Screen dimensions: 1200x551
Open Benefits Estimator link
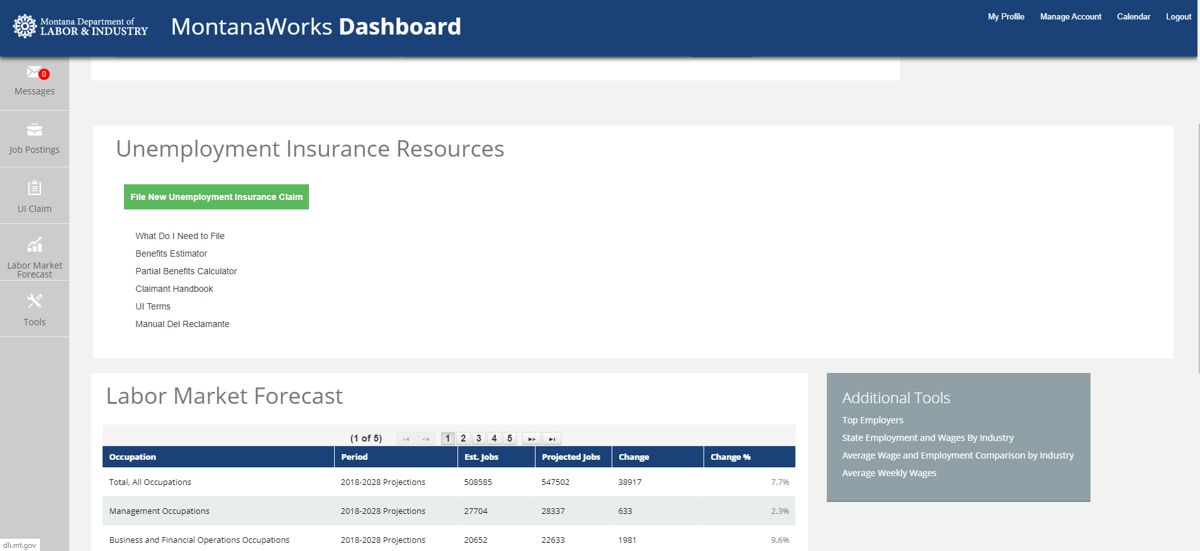(171, 254)
